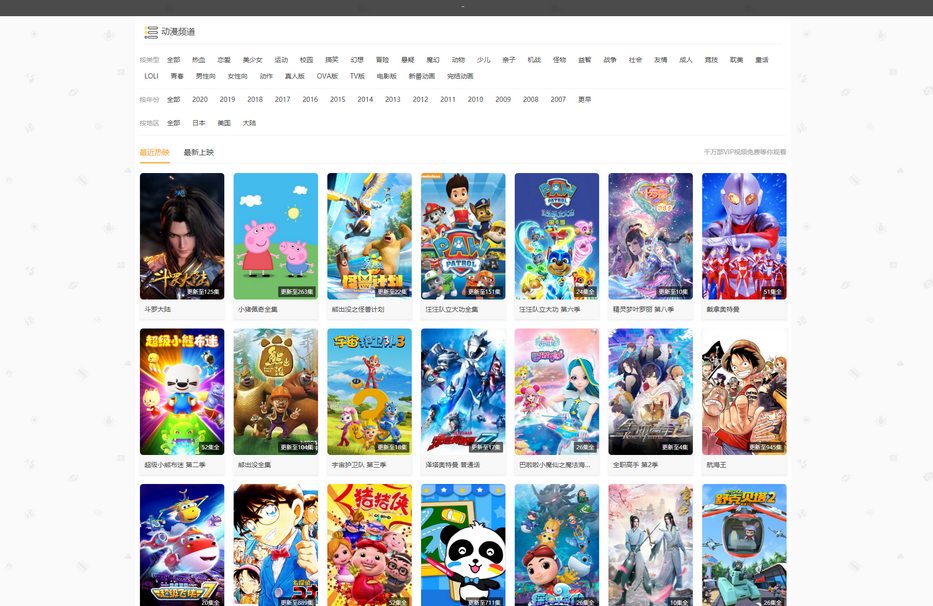Filter by 真人版 type
Image resolution: width=933 pixels, height=606 pixels.
click(x=295, y=76)
